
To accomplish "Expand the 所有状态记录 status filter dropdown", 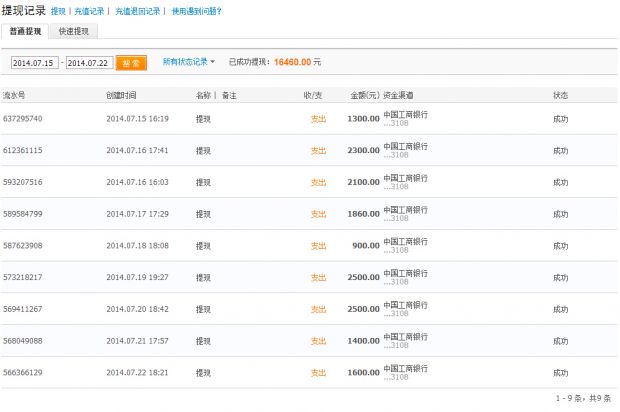I will coord(185,62).
